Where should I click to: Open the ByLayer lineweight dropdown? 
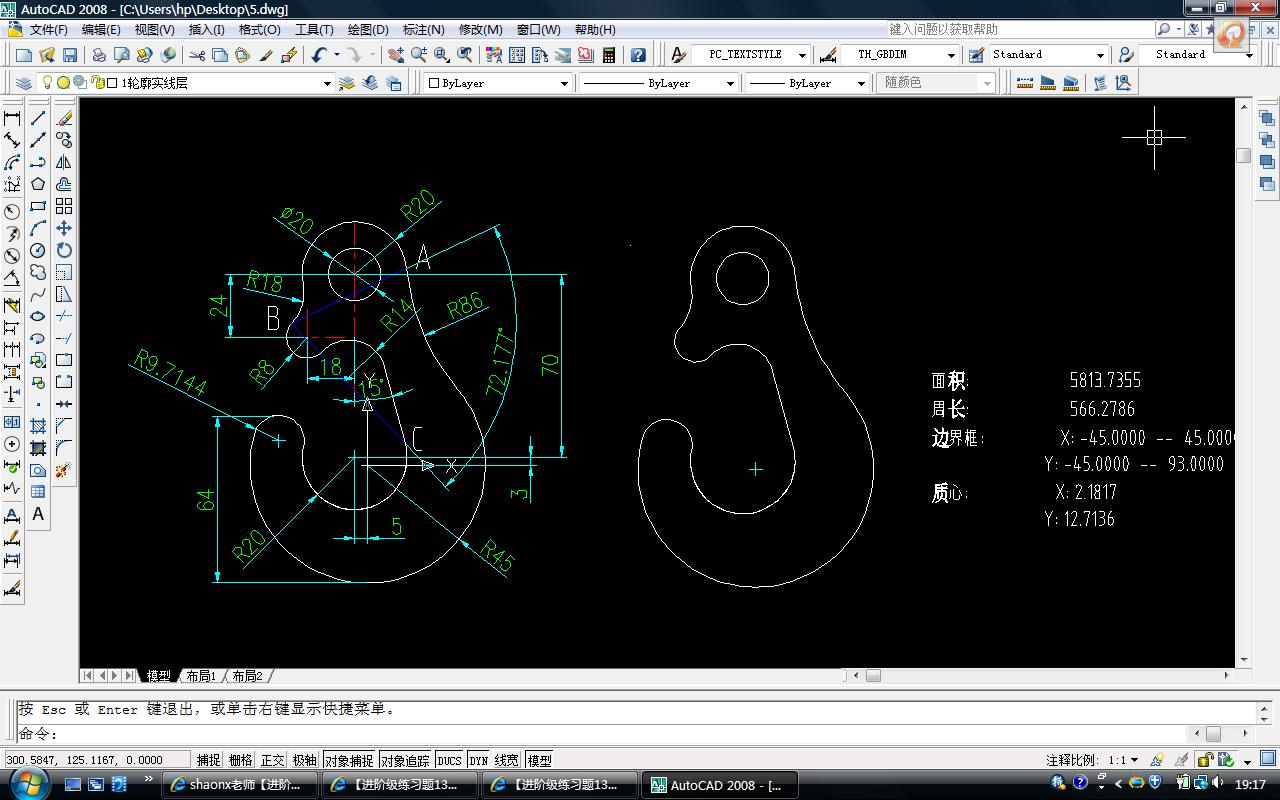807,83
